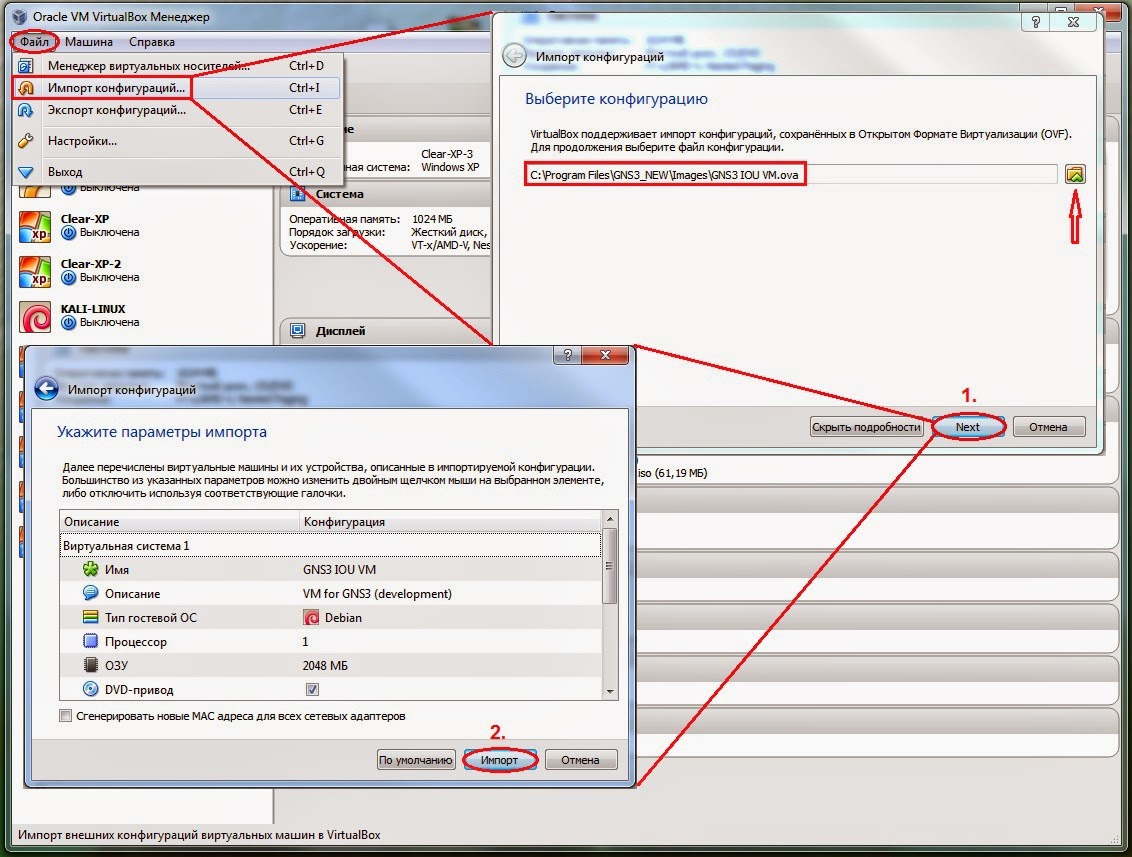The height and width of the screenshot is (857, 1132).
Task: Click scroll down arrow of configuration table
Action: point(610,692)
